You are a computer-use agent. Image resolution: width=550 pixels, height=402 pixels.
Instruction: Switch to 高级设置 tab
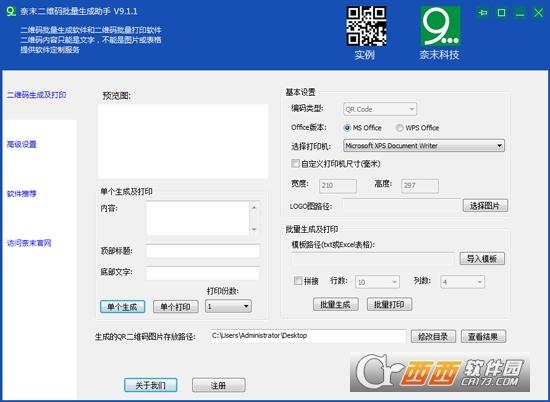coord(22,144)
